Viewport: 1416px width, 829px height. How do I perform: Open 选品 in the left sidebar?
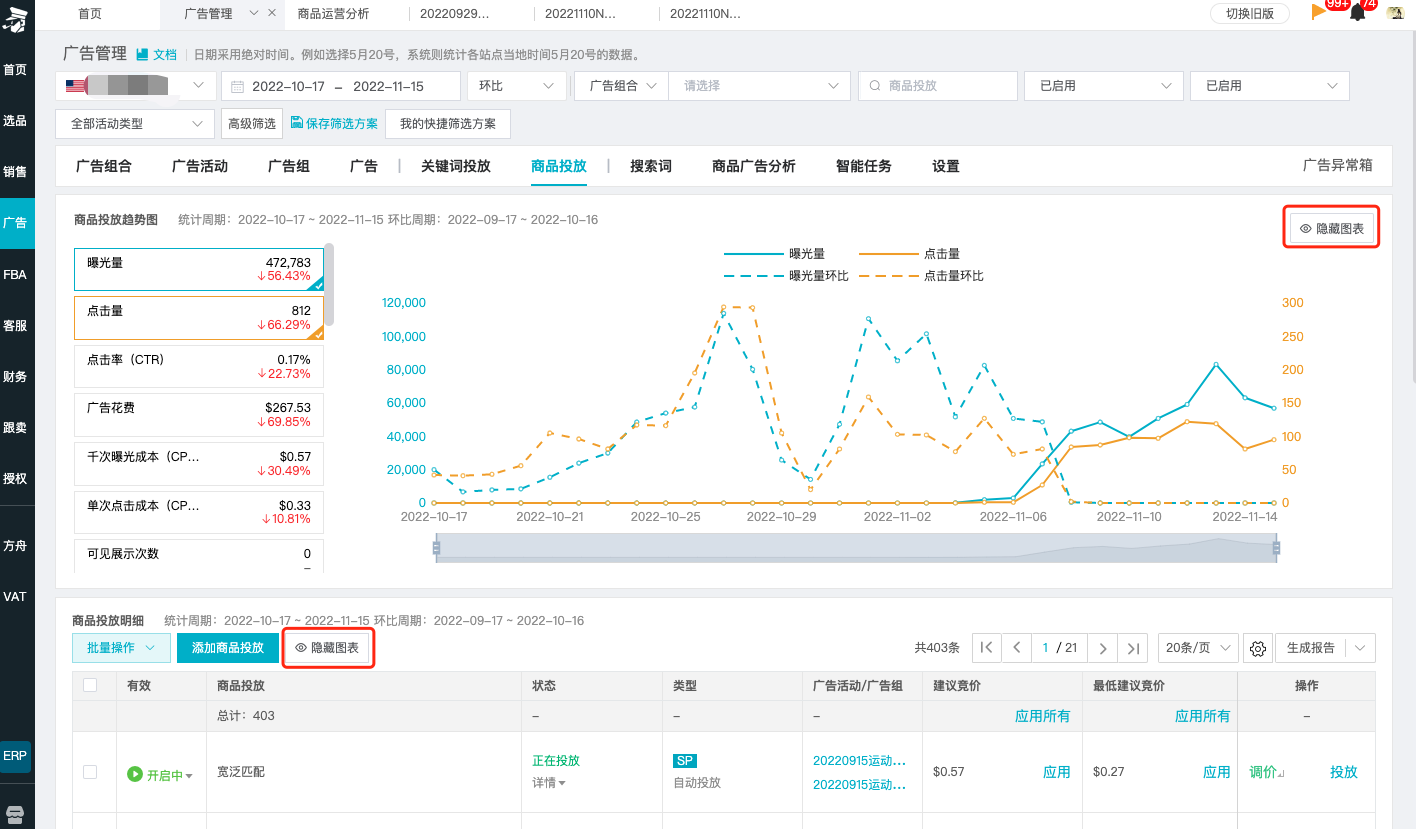[x=15, y=121]
